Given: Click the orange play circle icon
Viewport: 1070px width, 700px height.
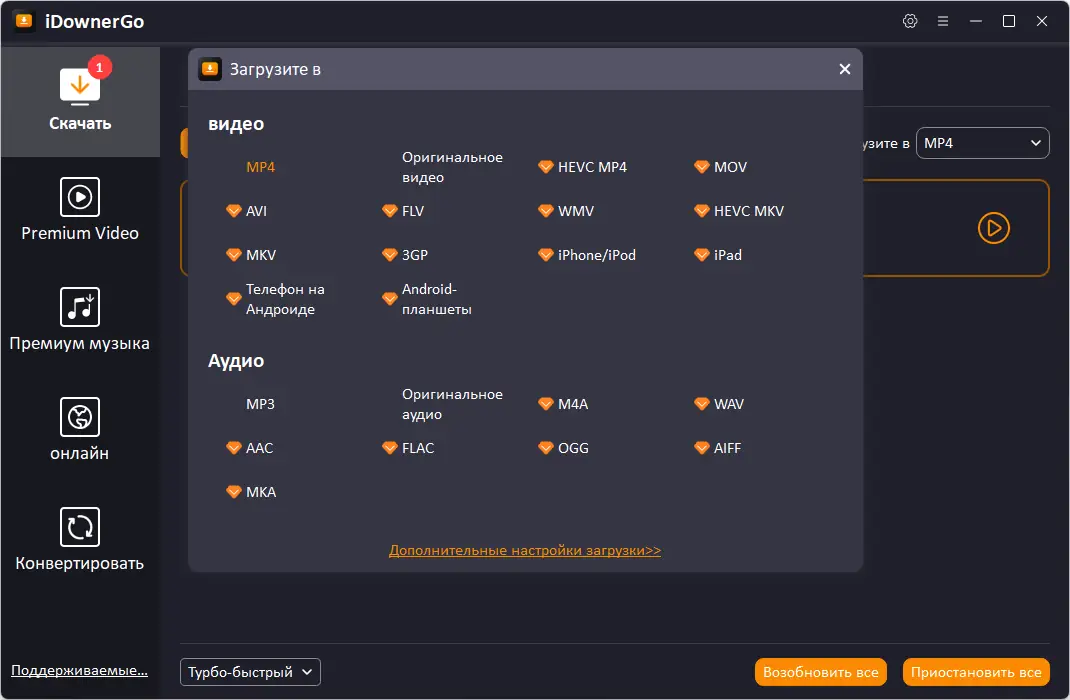Looking at the screenshot, I should click(993, 228).
